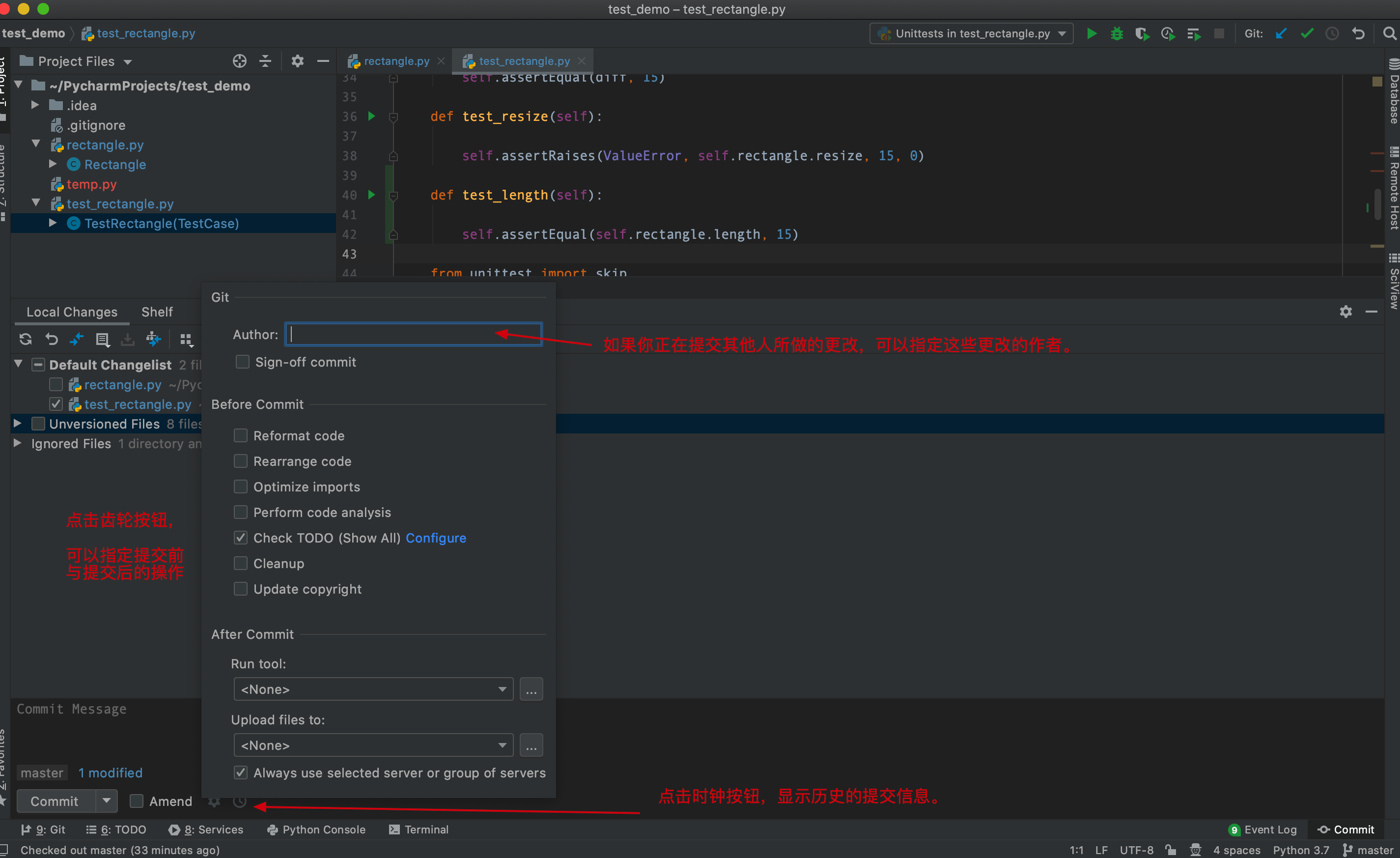Click the locate file crosshair icon in Project panel
Screen dimensions: 1400x858
click(x=240, y=61)
